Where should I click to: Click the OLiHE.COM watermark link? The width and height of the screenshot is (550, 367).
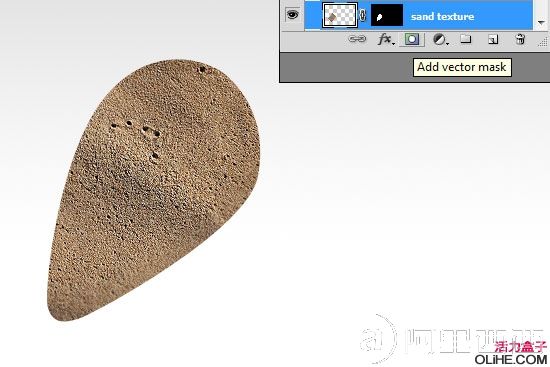(x=510, y=360)
